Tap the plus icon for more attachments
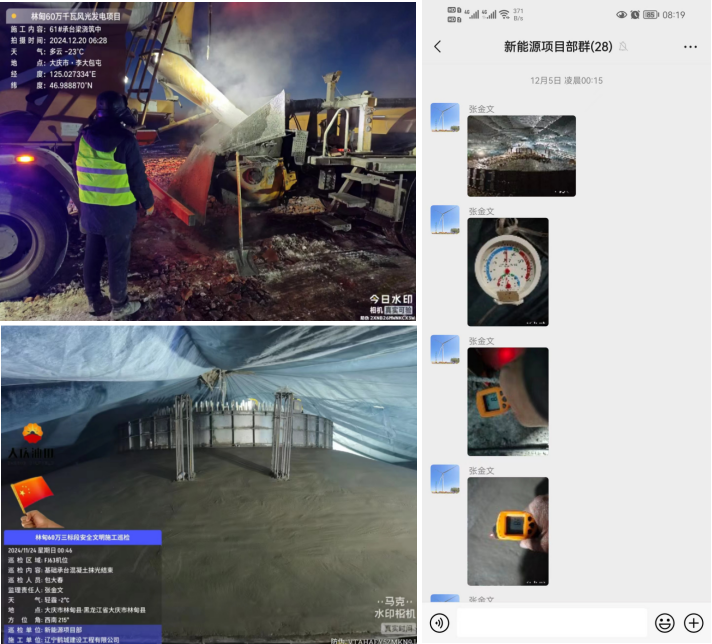The height and width of the screenshot is (644, 712). [693, 623]
